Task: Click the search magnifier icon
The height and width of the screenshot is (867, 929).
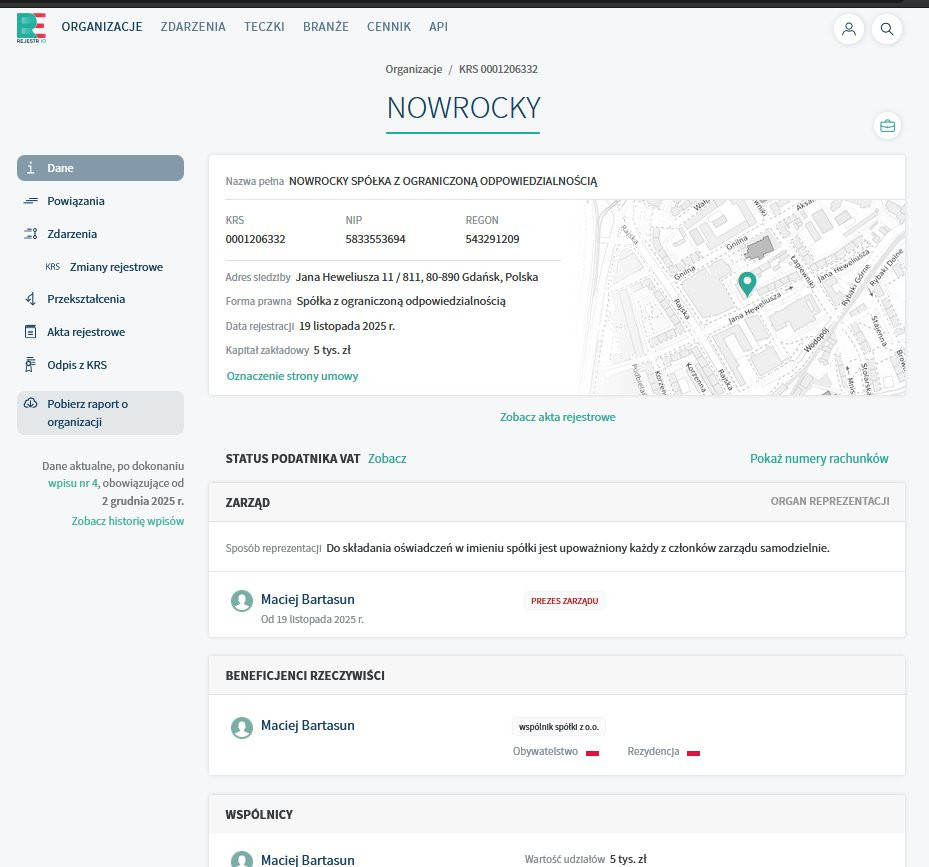Action: tap(887, 28)
